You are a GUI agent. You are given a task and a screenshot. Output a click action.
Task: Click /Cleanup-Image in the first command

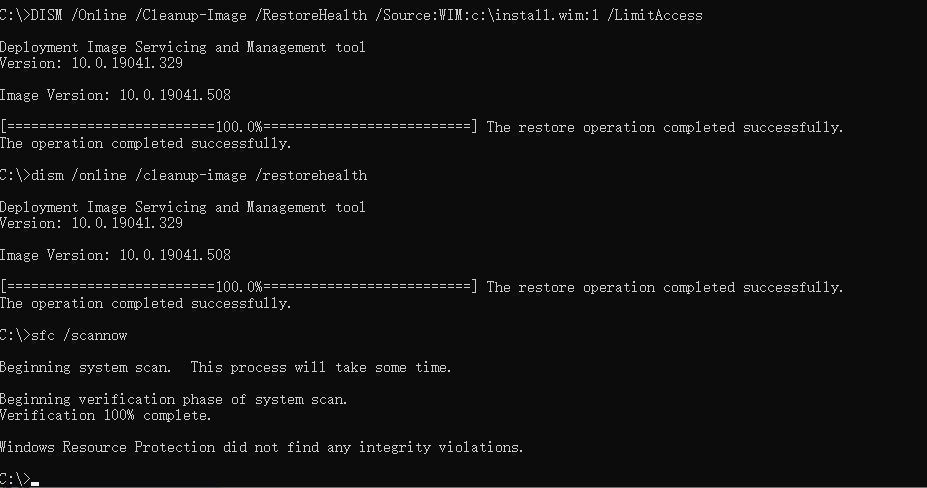pyautogui.click(x=191, y=15)
